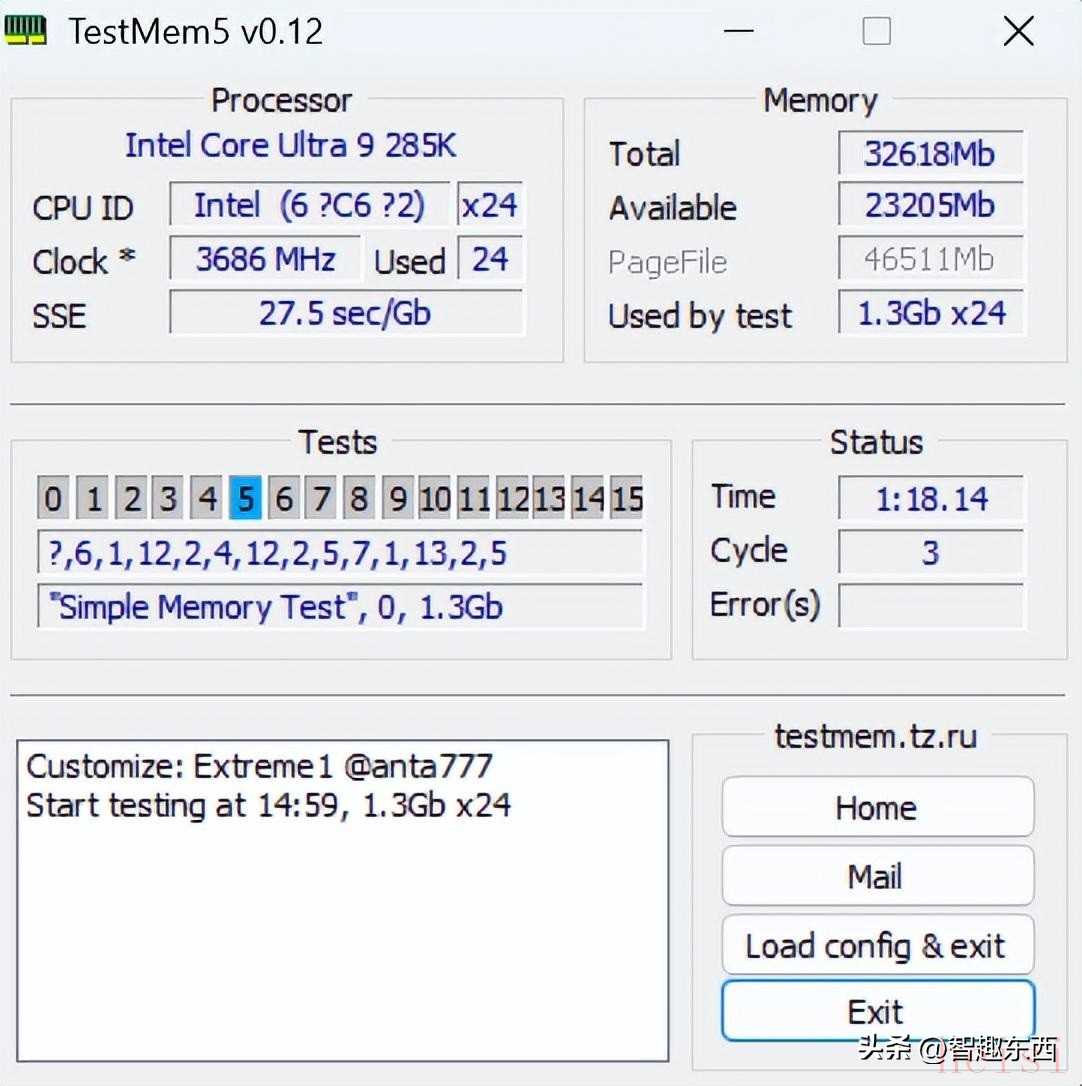Click the Intel Core Ultra 9 285K label
This screenshot has width=1082, height=1086.
(290, 146)
